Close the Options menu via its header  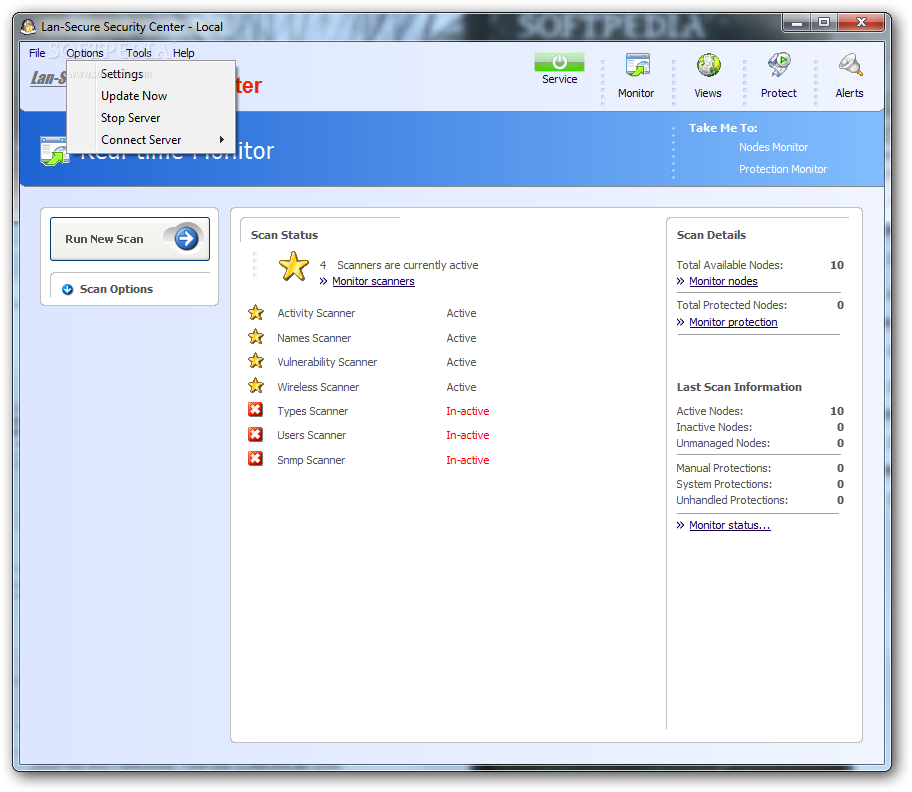85,53
